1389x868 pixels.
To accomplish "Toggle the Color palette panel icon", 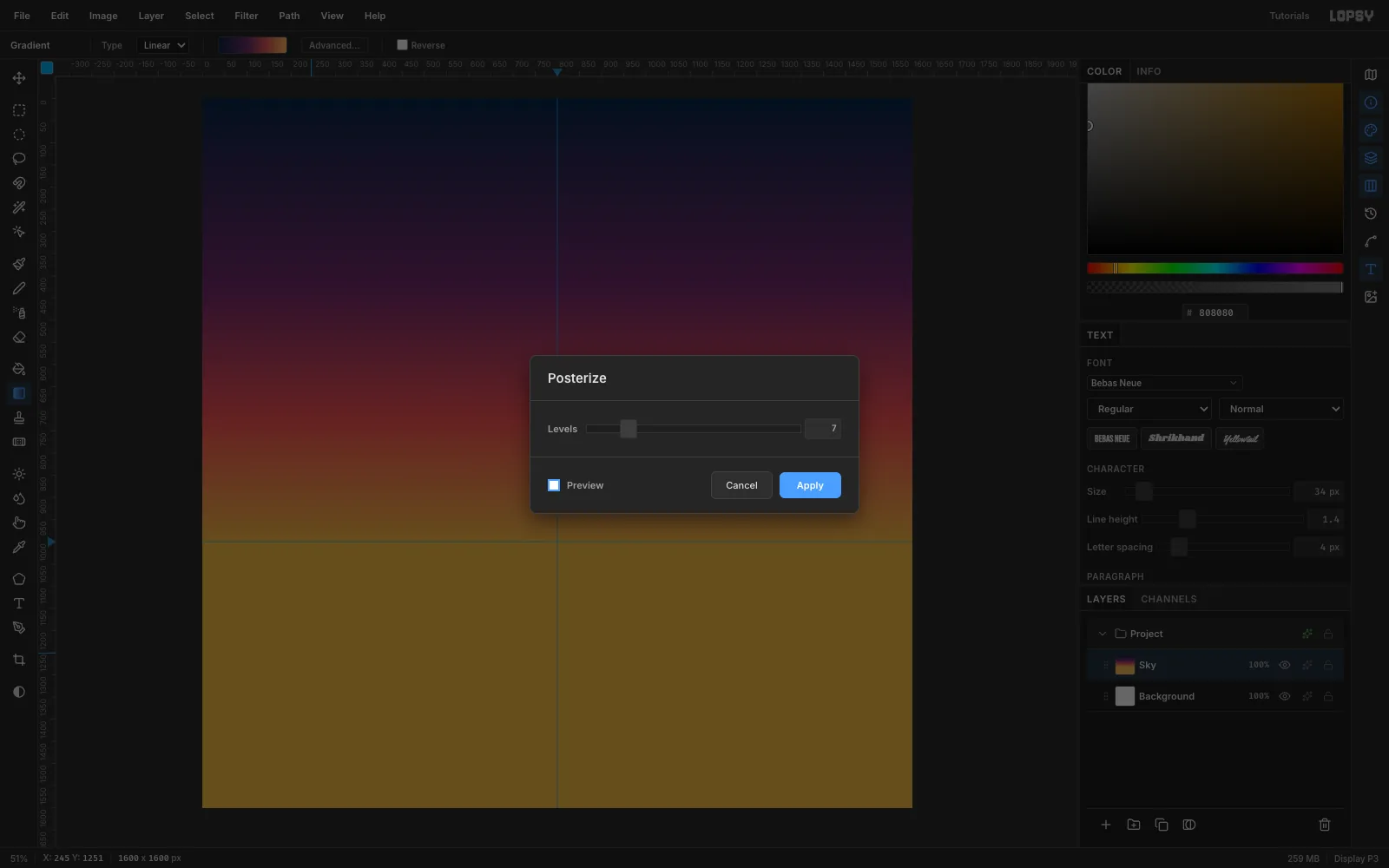I will pos(1371,130).
